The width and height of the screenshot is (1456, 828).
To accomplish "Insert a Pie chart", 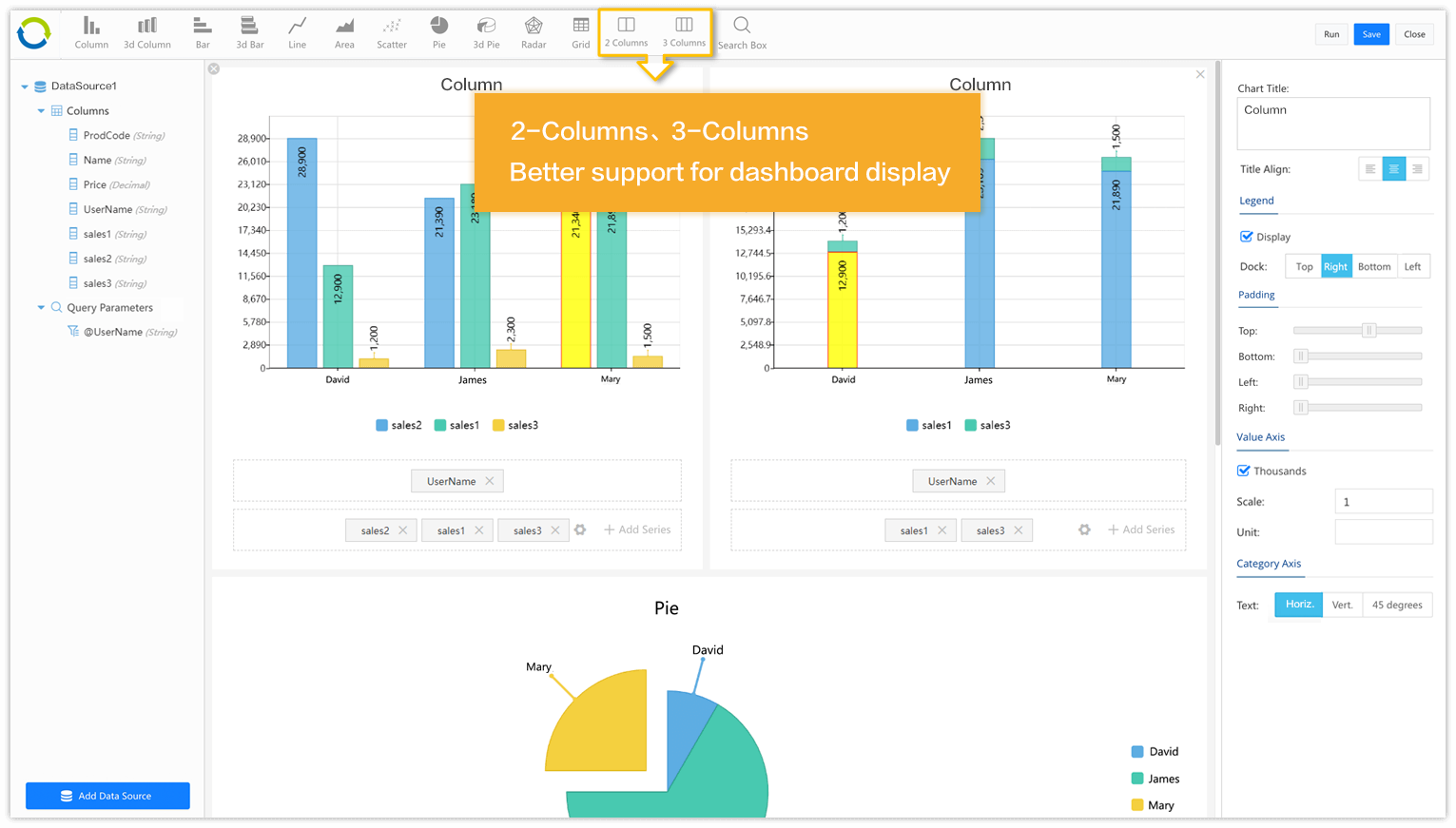I will (439, 32).
